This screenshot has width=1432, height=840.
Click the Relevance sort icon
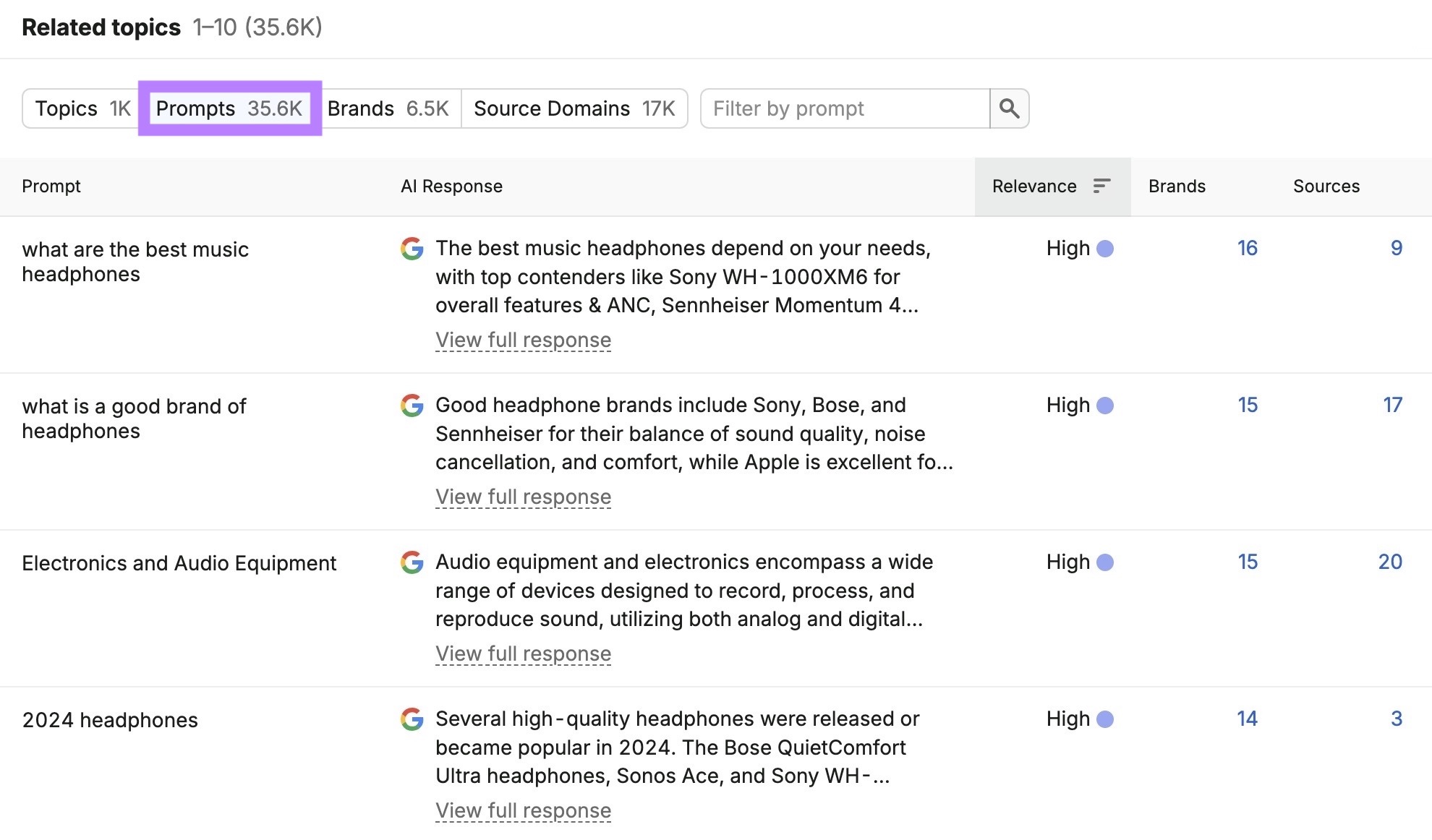tap(1101, 186)
